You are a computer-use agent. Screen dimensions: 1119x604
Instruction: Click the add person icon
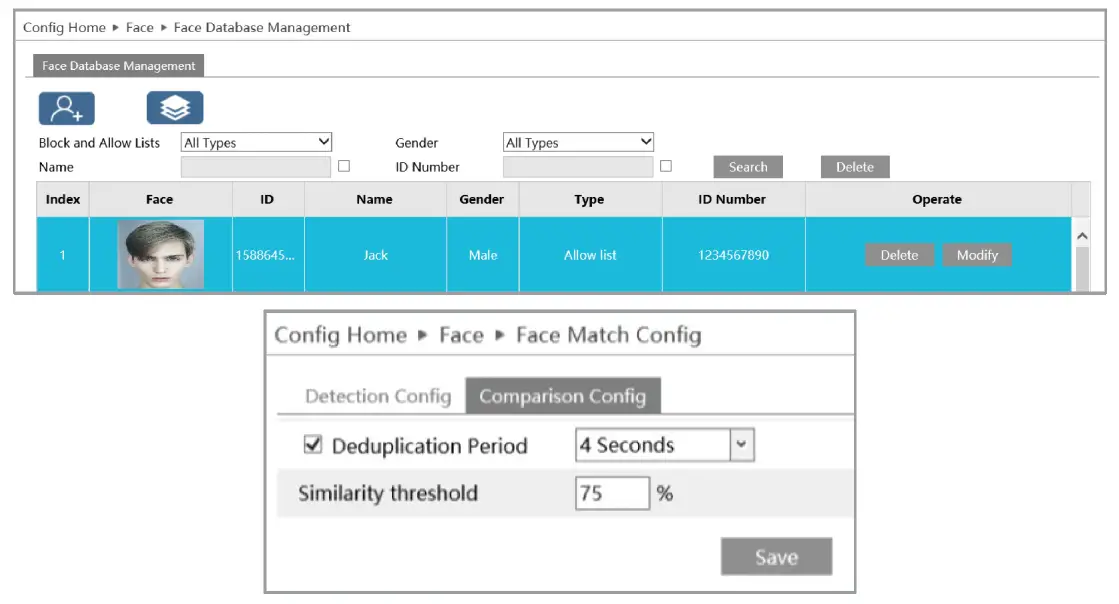tap(66, 108)
